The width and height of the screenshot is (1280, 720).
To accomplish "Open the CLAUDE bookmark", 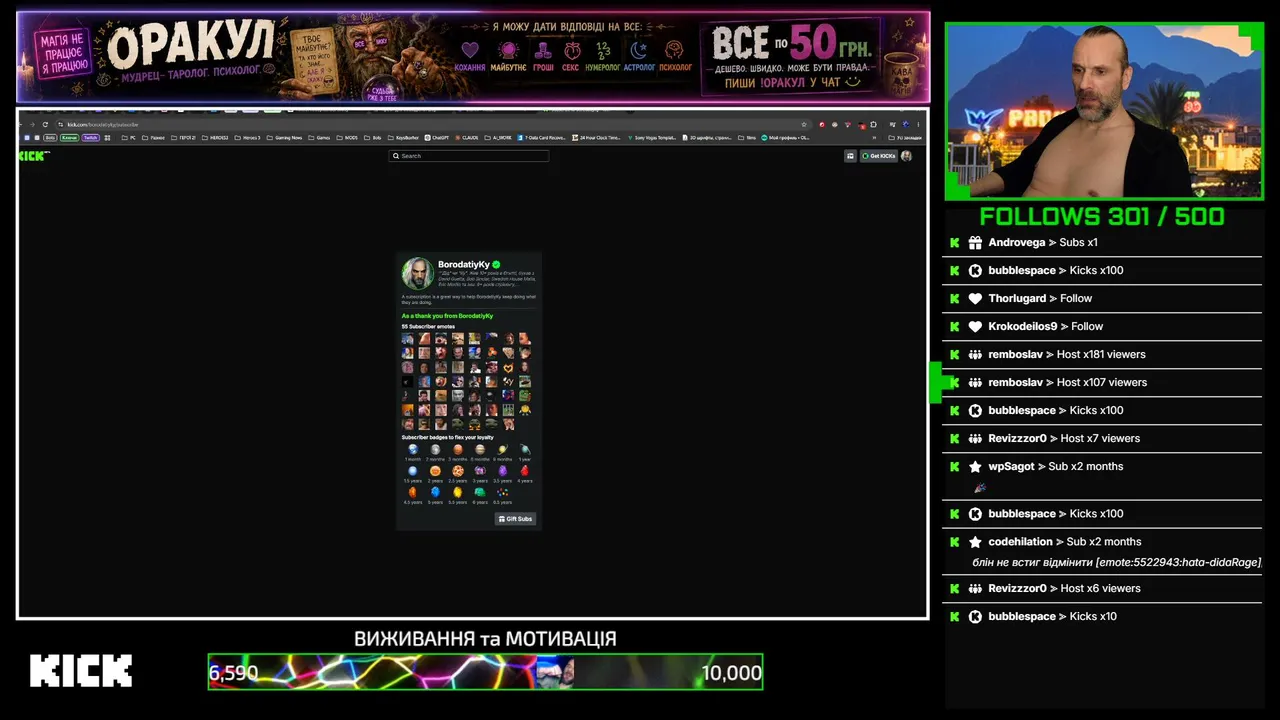I will coord(467,138).
